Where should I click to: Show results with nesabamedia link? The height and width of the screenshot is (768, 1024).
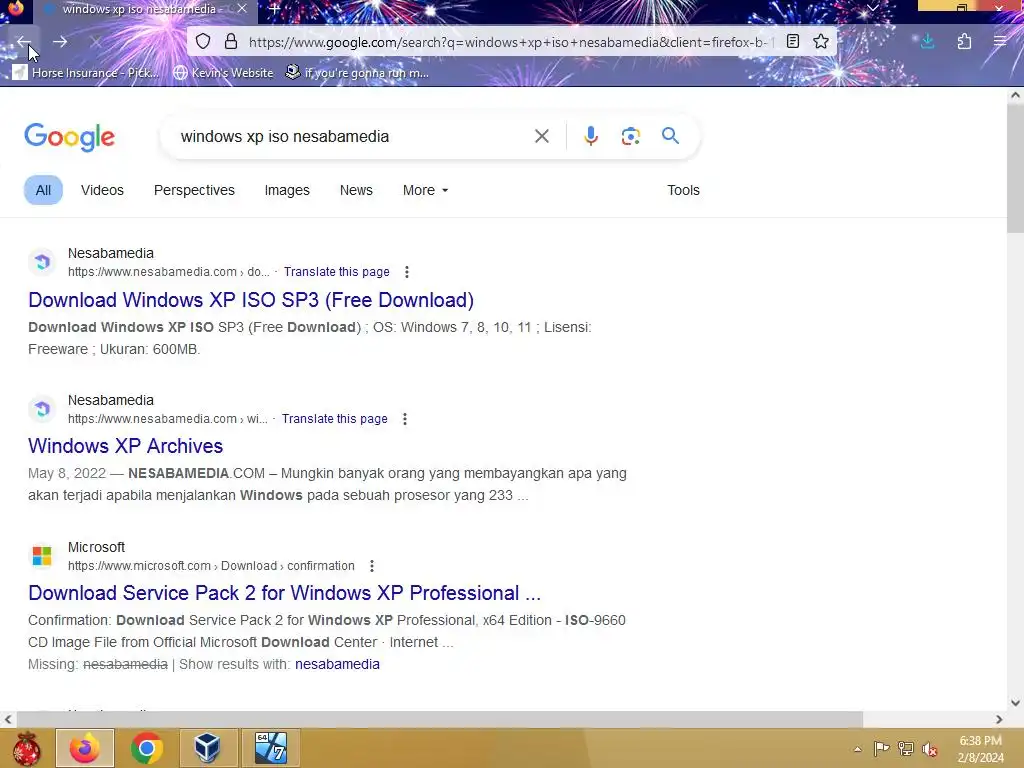point(337,664)
